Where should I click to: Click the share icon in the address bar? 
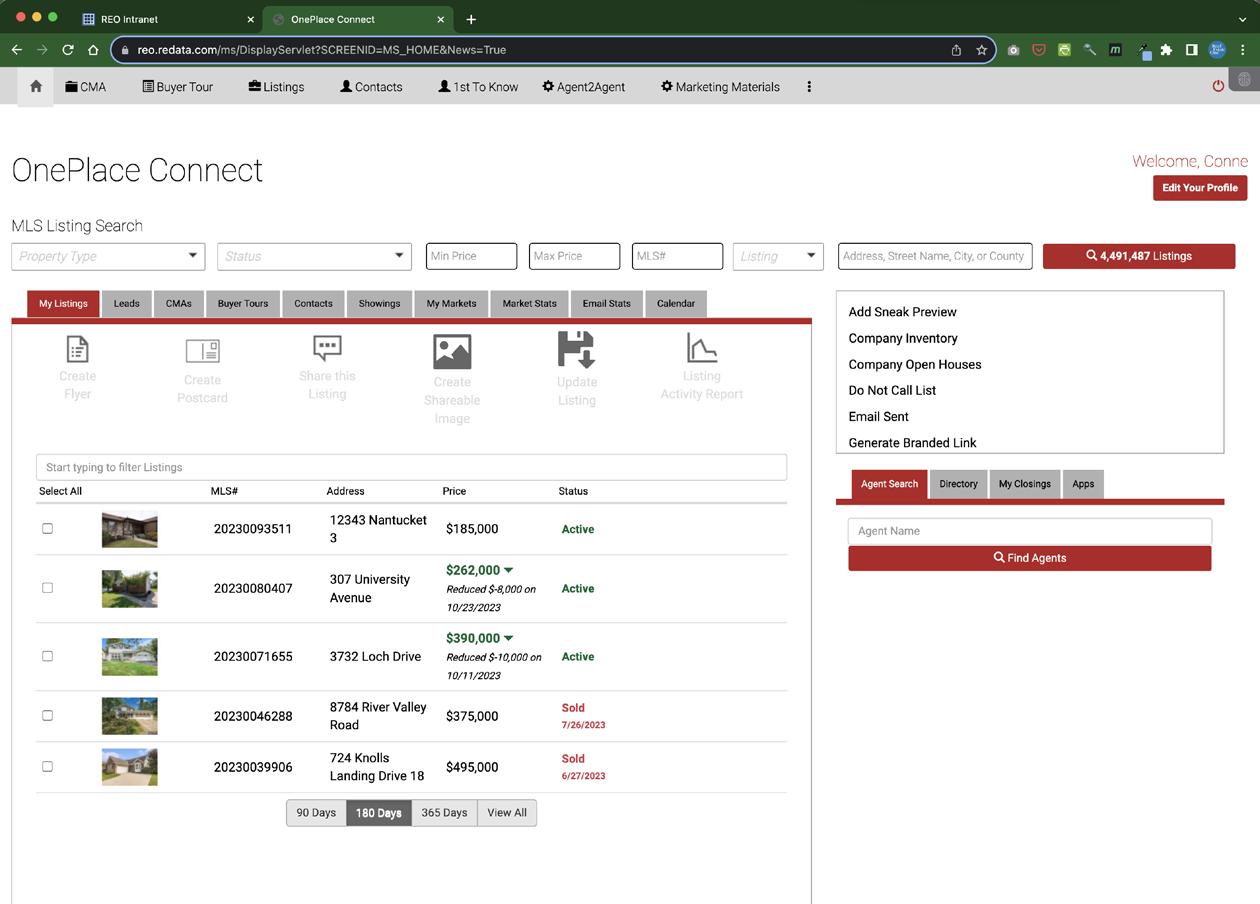(x=956, y=50)
